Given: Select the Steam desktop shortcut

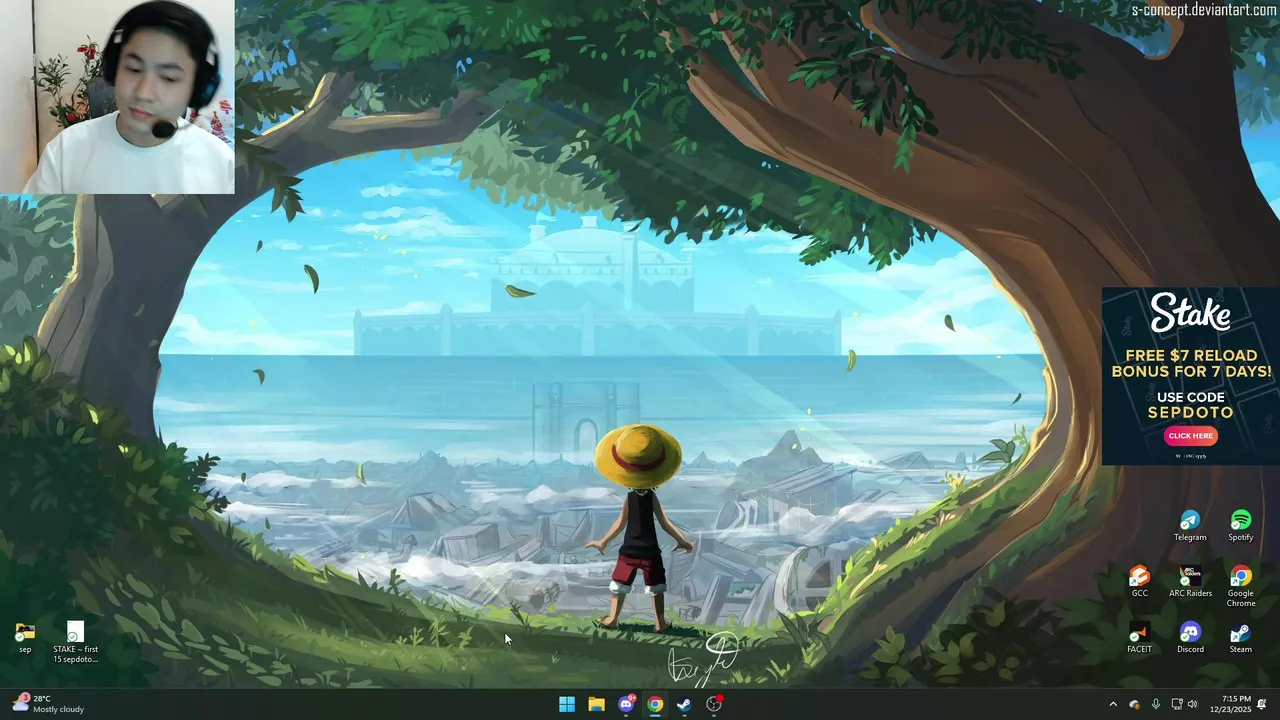Looking at the screenshot, I should (x=1241, y=637).
